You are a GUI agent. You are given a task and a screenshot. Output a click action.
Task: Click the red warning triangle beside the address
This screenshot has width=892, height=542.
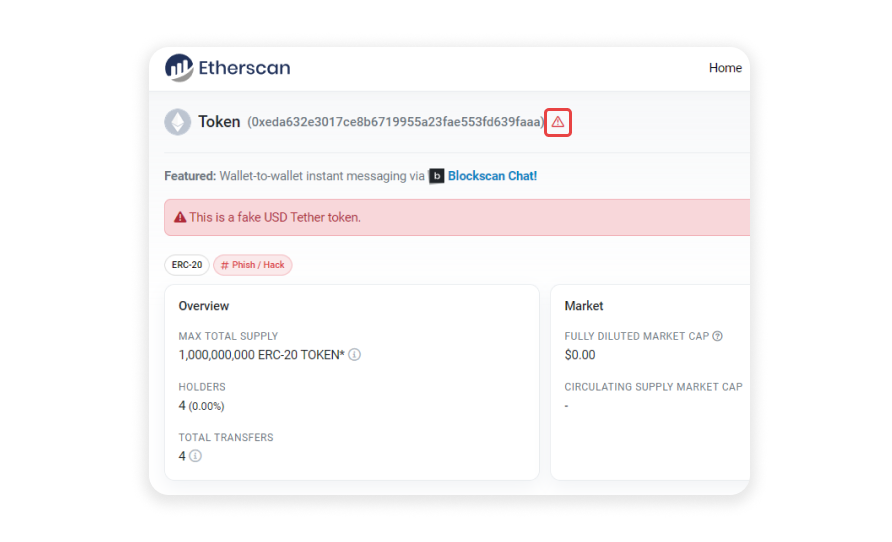pyautogui.click(x=558, y=122)
